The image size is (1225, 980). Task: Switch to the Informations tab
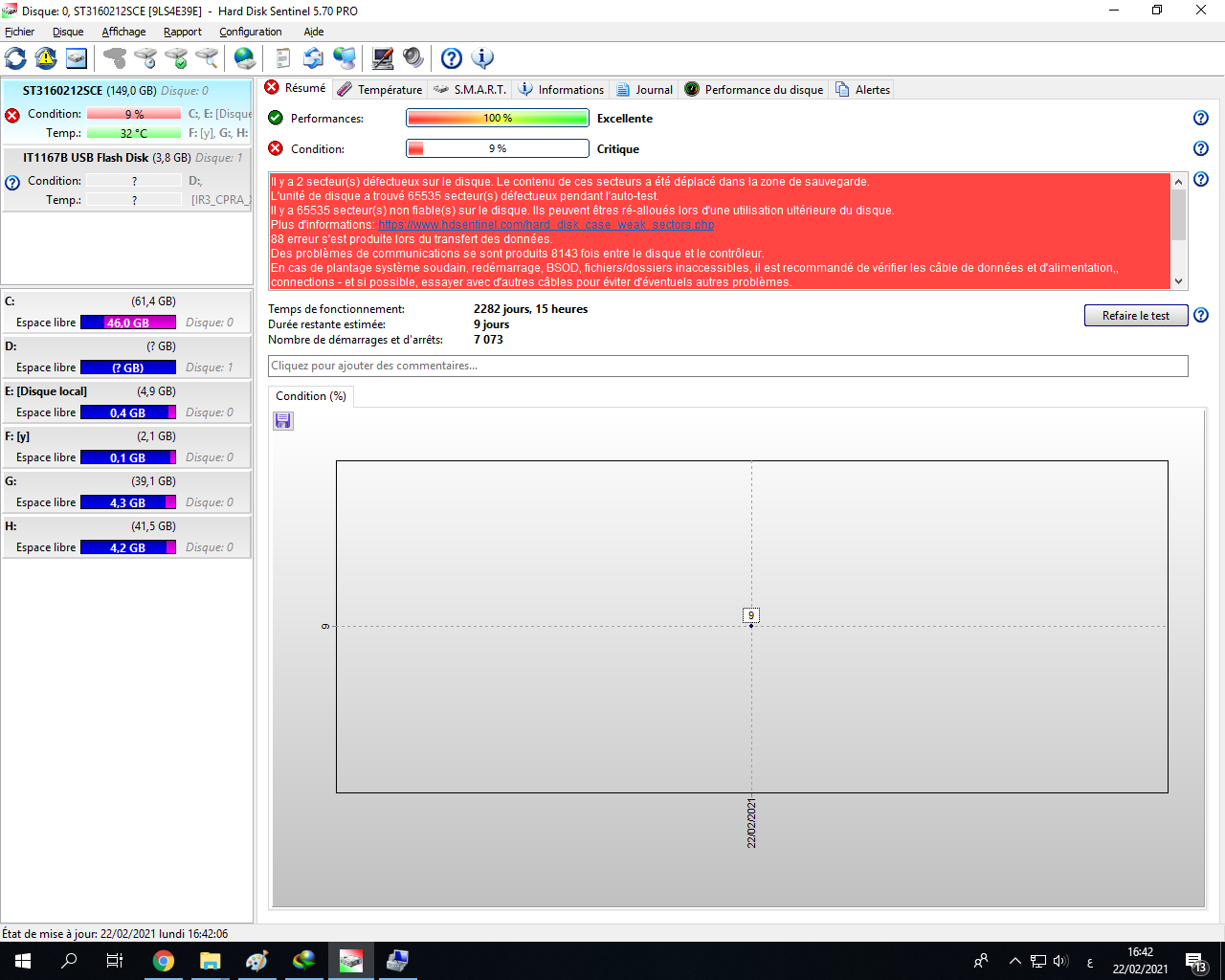pyautogui.click(x=561, y=89)
